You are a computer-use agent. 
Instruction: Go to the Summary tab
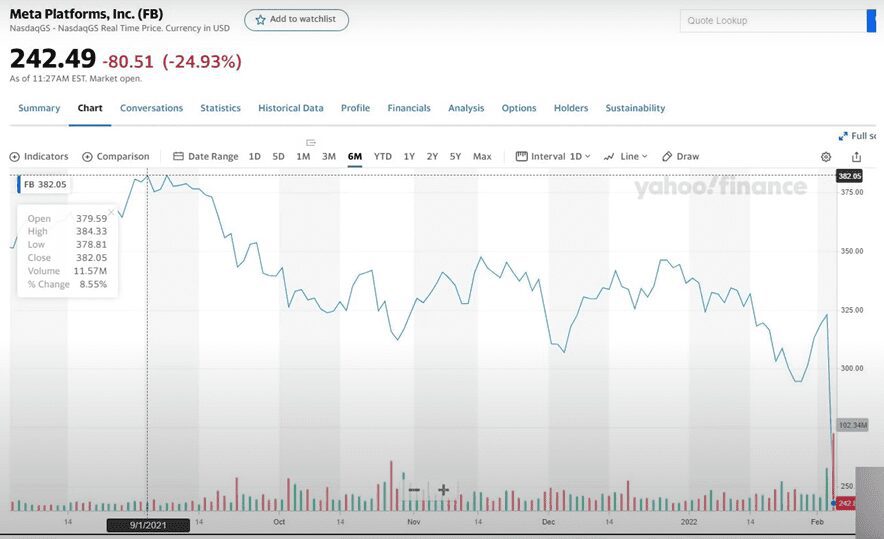39,108
